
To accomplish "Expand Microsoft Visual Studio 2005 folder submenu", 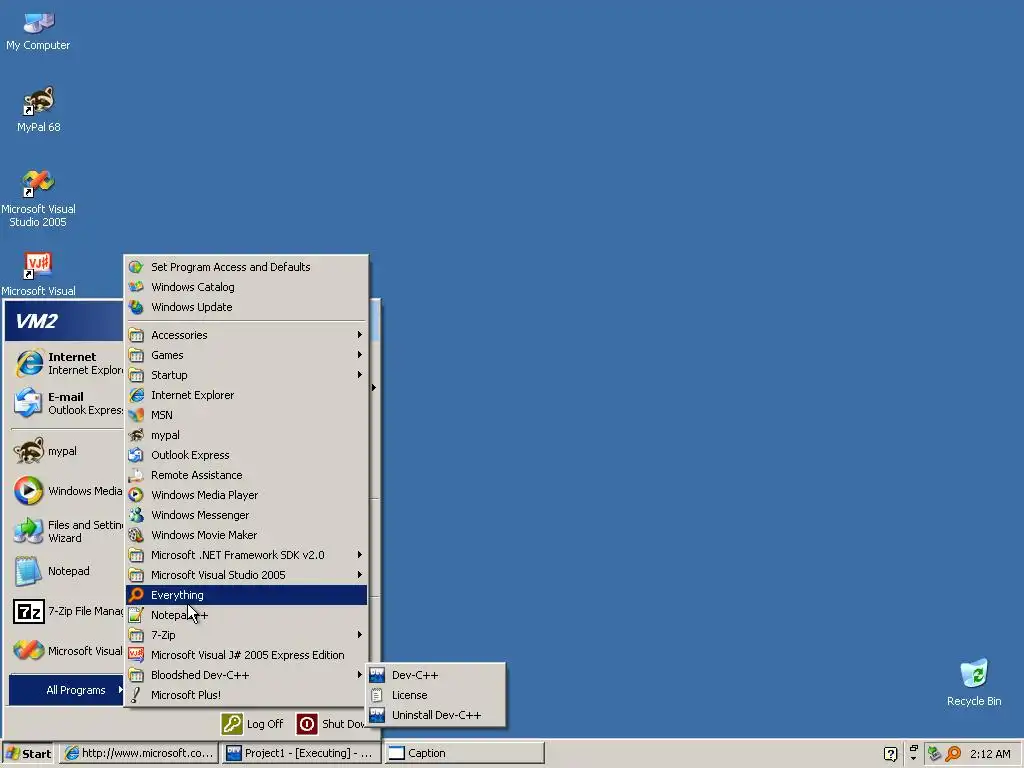I will (x=246, y=575).
